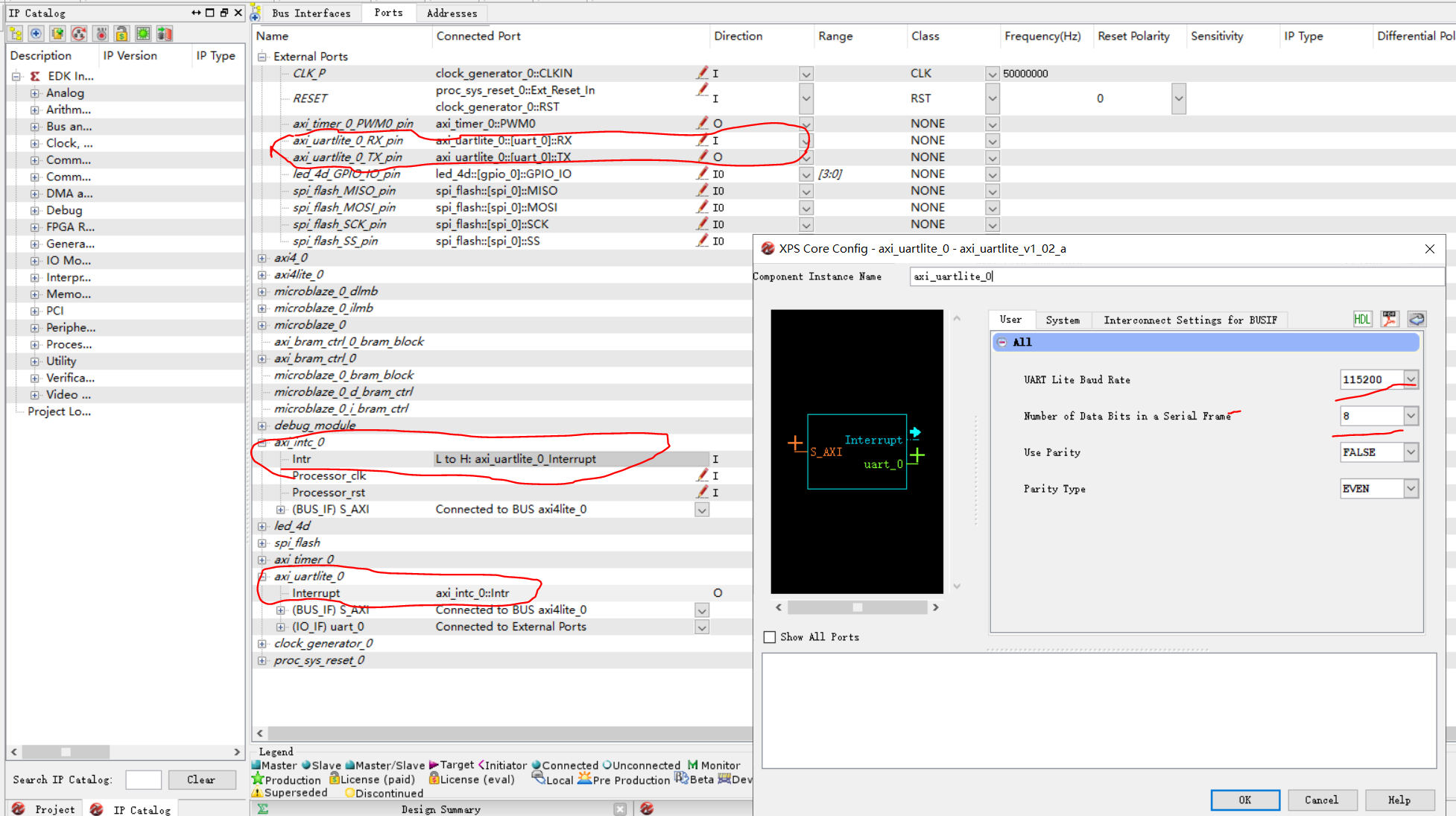1456x816 pixels.
Task: Open the Number of Data Bits dropdown
Action: point(1411,416)
